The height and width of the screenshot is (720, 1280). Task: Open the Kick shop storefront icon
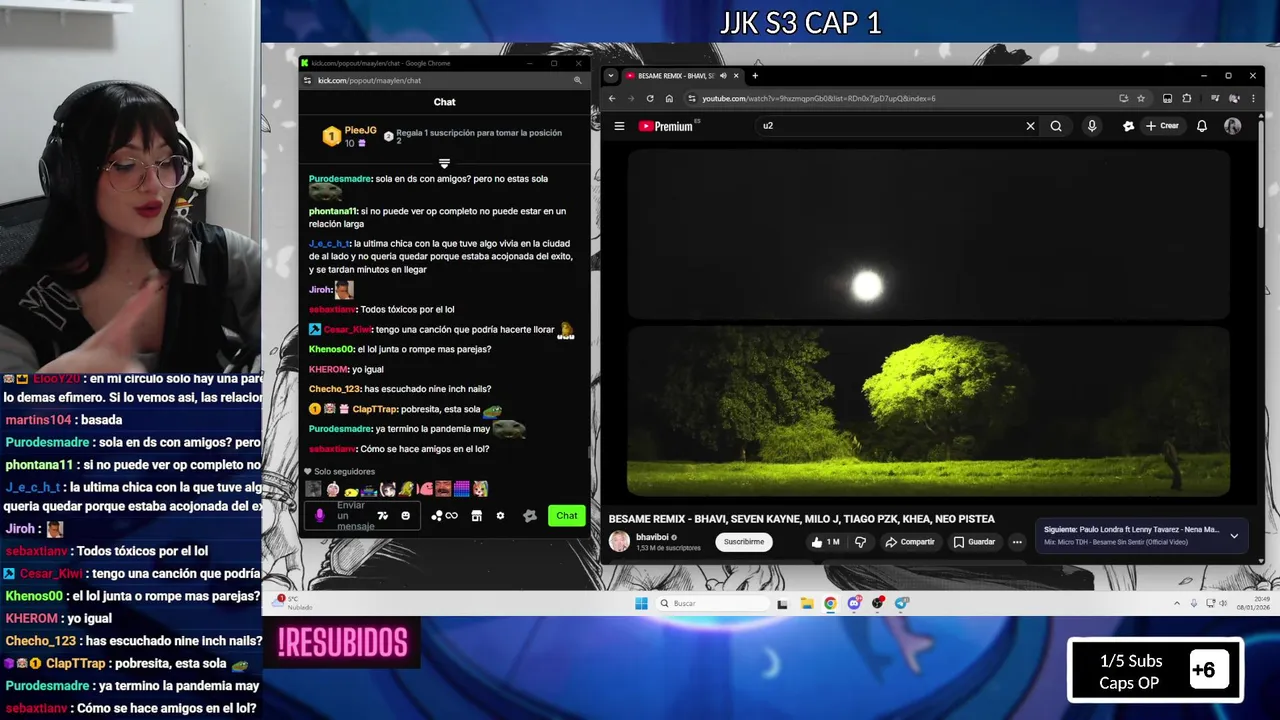pyautogui.click(x=476, y=516)
